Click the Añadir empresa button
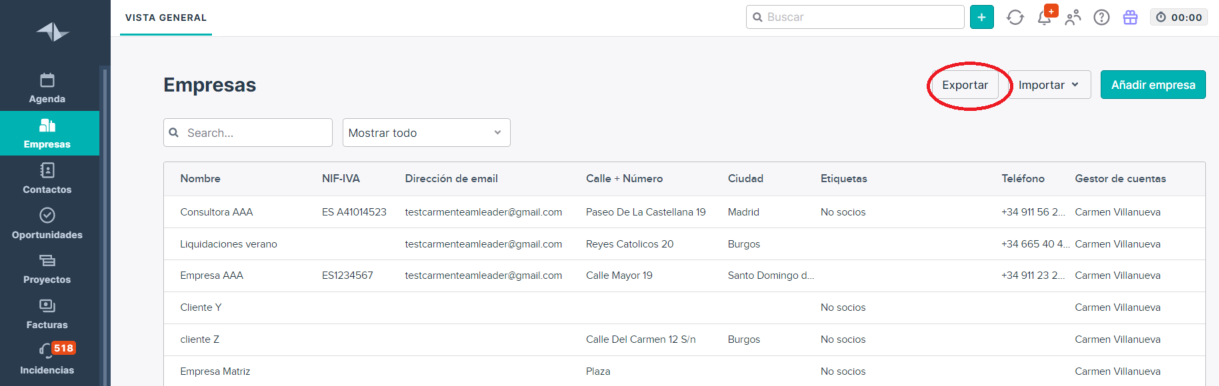1219x386 pixels. click(1153, 85)
